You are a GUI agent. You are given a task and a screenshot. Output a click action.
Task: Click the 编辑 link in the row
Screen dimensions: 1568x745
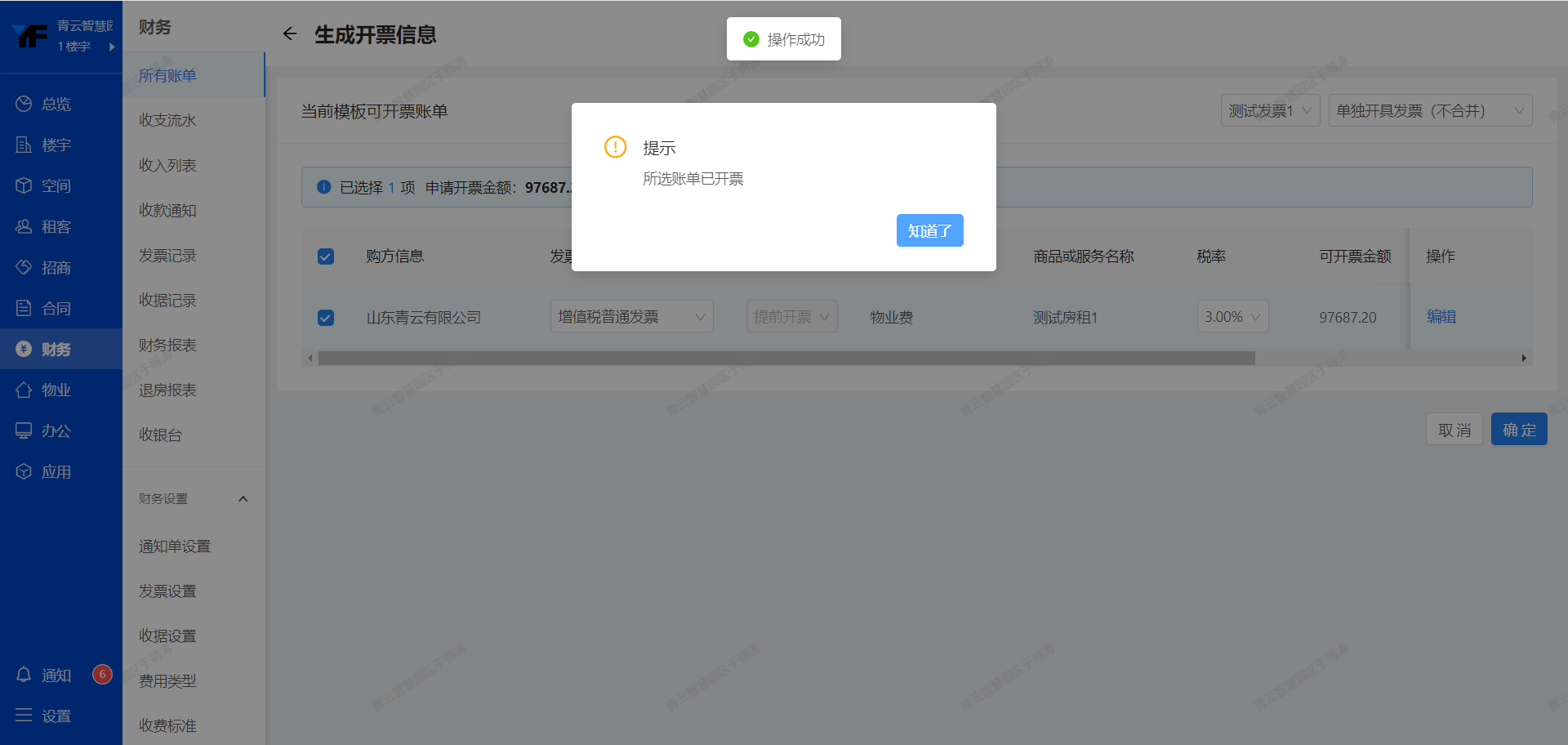1441,317
